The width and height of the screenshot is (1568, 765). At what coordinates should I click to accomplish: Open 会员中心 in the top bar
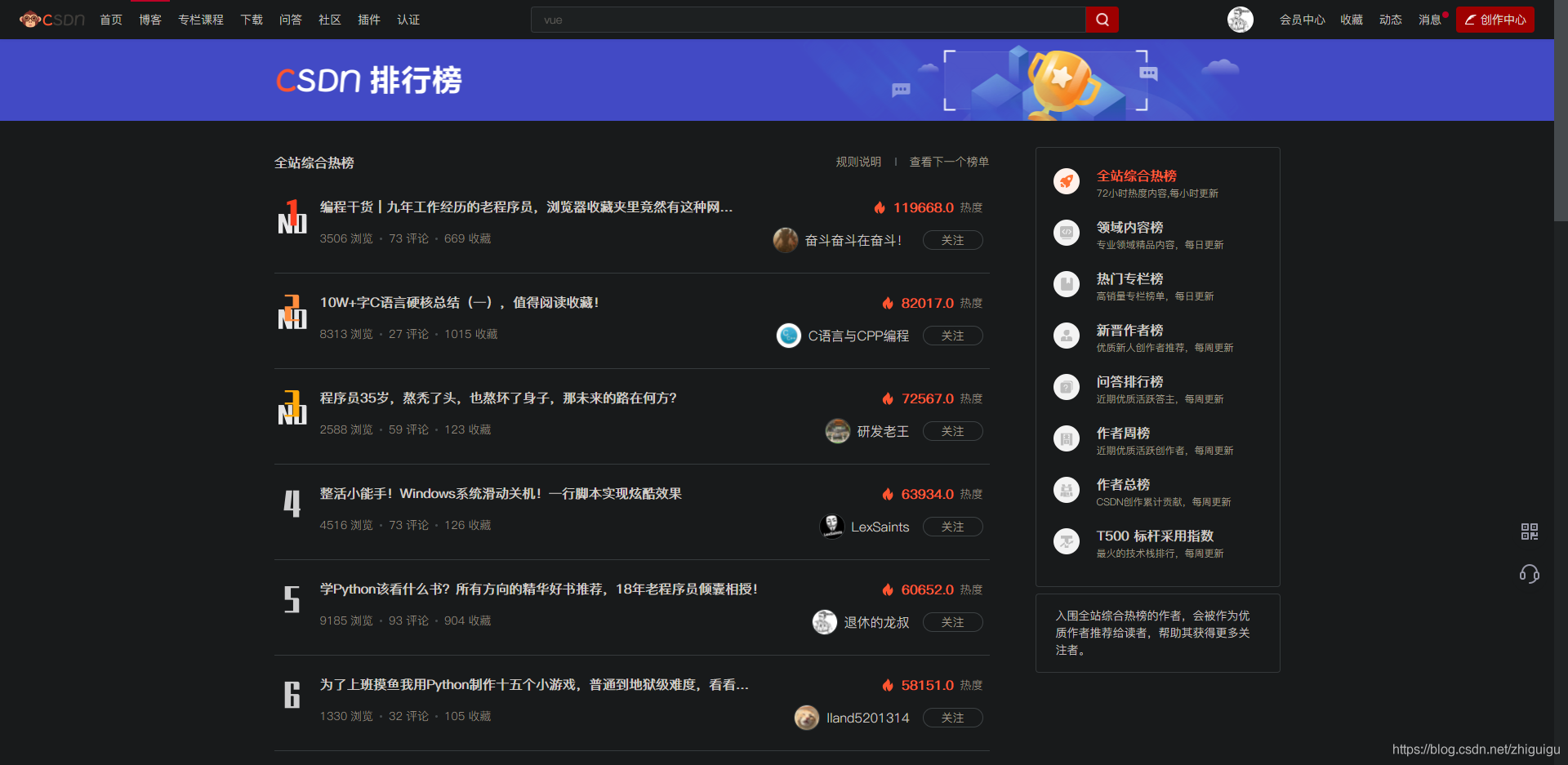point(1303,20)
